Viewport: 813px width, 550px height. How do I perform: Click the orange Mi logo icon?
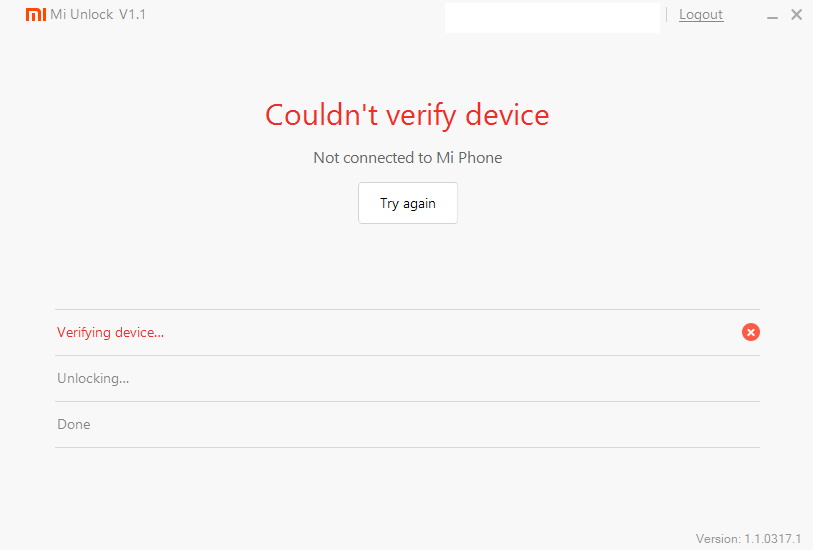(x=35, y=15)
